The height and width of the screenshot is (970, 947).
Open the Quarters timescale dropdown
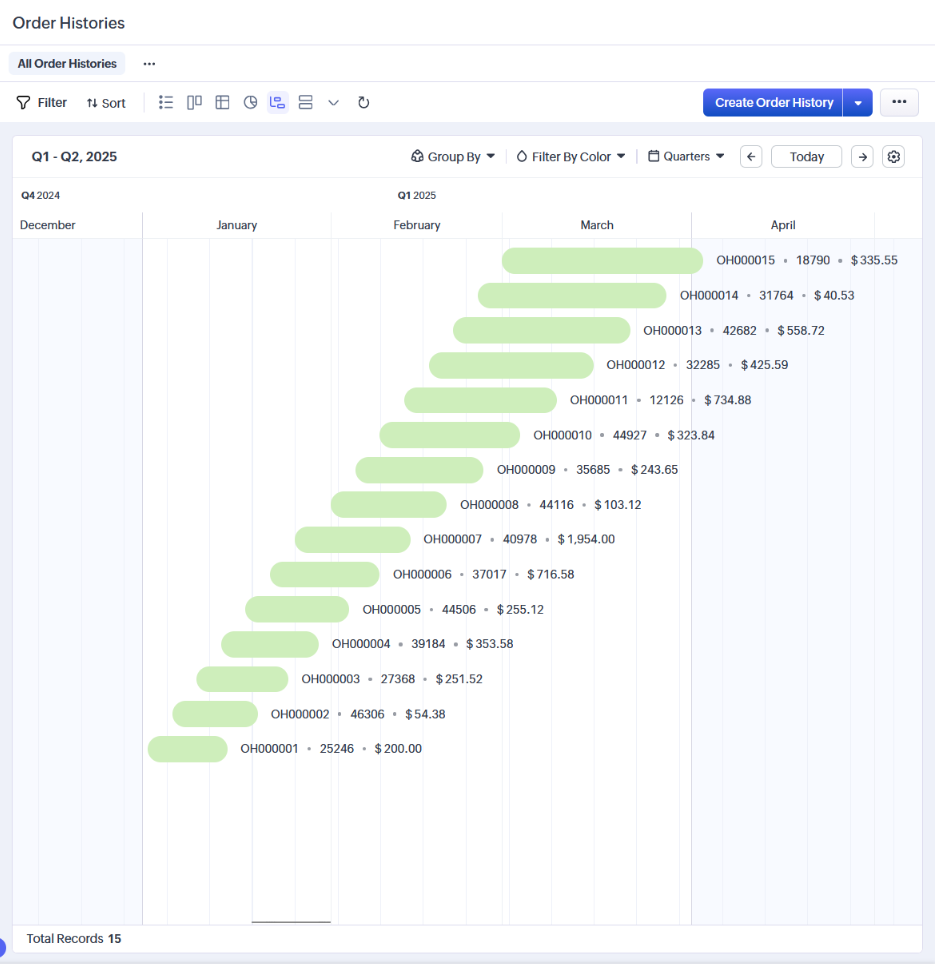pos(686,157)
